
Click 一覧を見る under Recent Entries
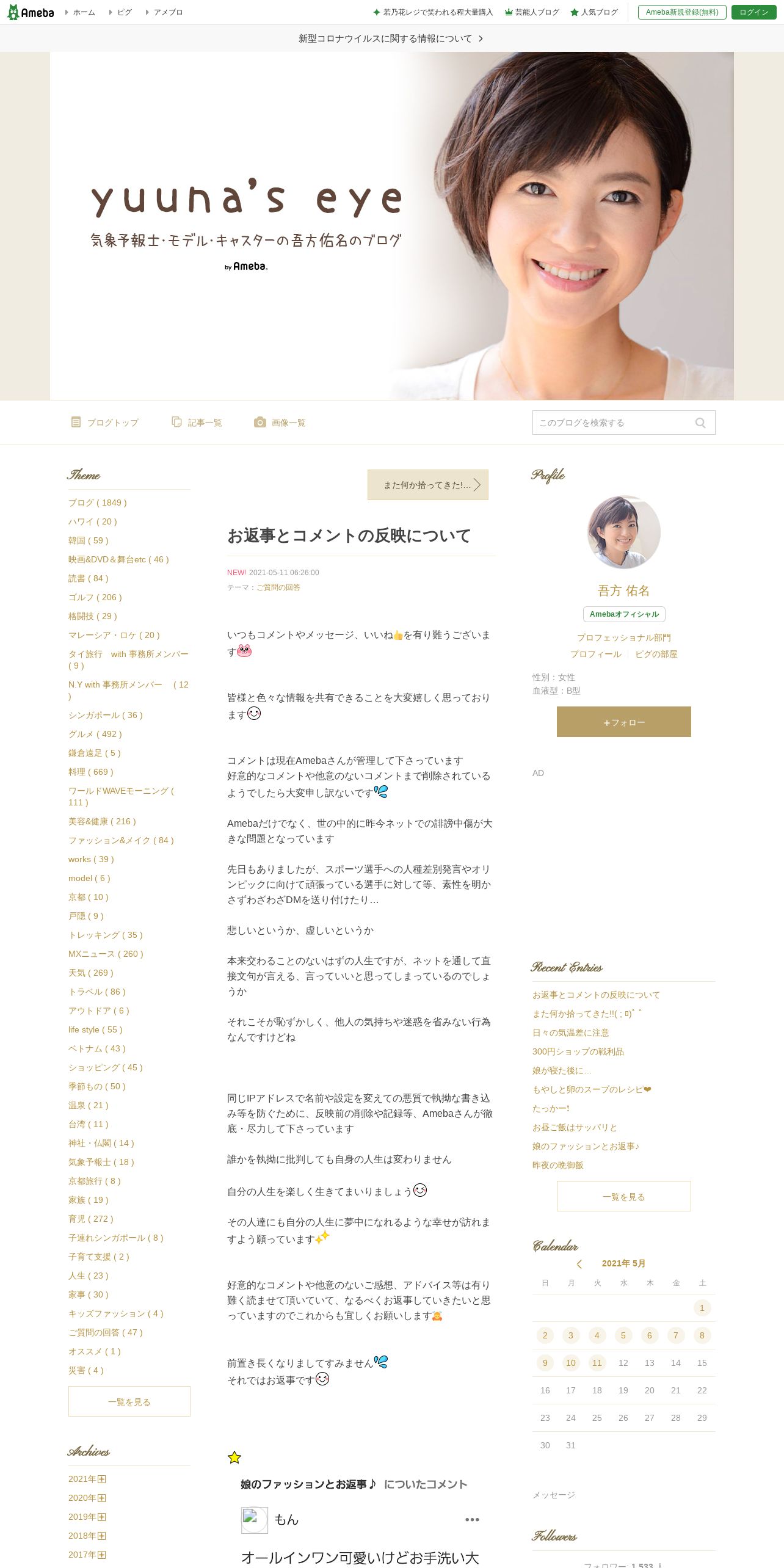click(x=624, y=1196)
